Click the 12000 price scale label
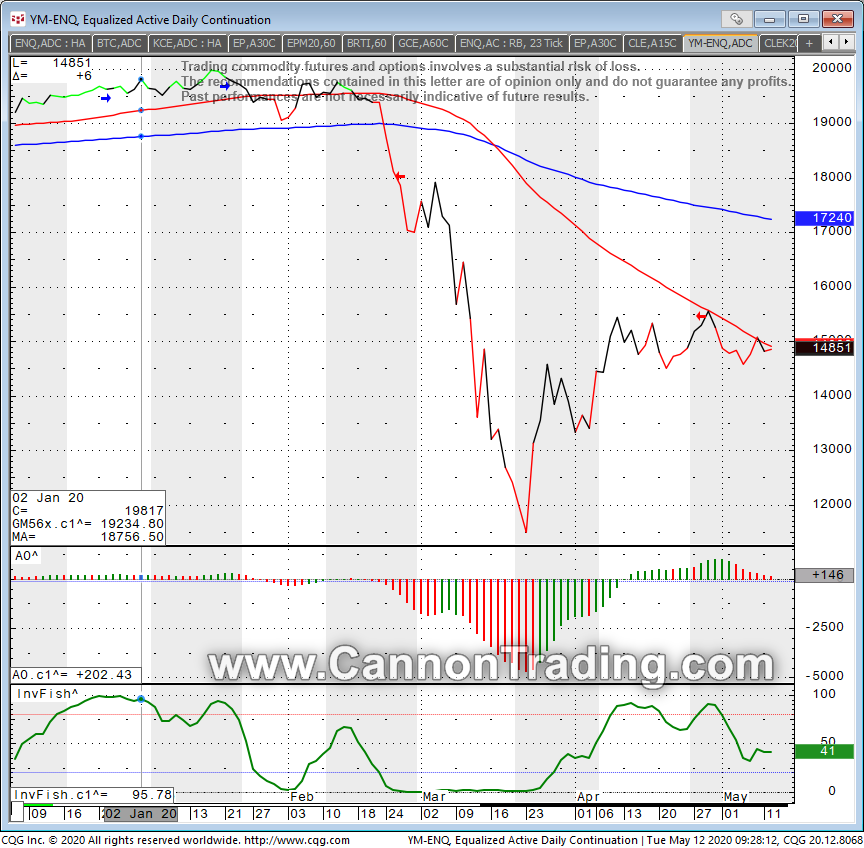864x848 pixels. pos(832,504)
